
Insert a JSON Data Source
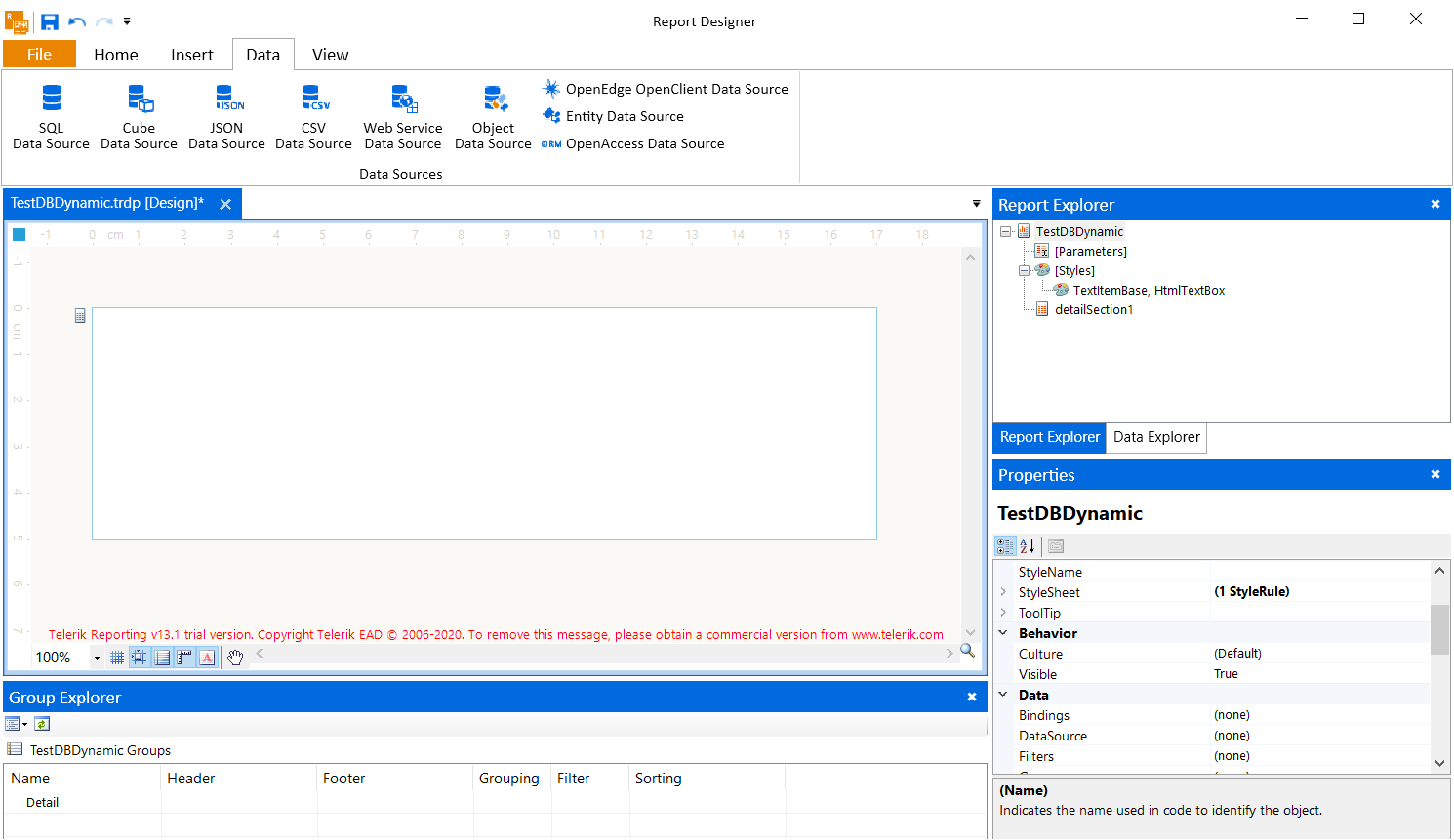pyautogui.click(x=226, y=117)
